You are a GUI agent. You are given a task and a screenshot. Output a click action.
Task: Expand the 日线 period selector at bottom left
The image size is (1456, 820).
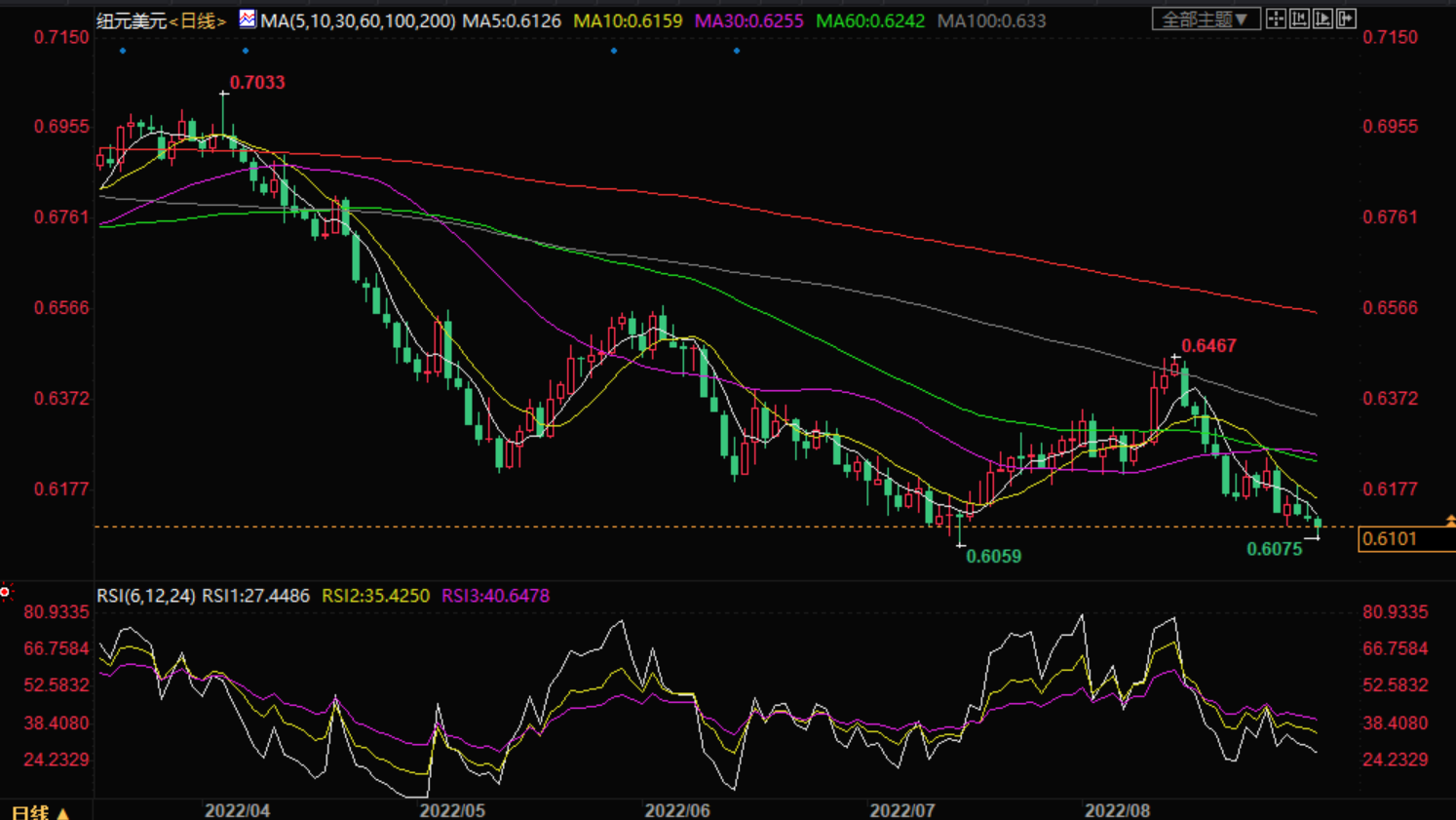(x=39, y=811)
